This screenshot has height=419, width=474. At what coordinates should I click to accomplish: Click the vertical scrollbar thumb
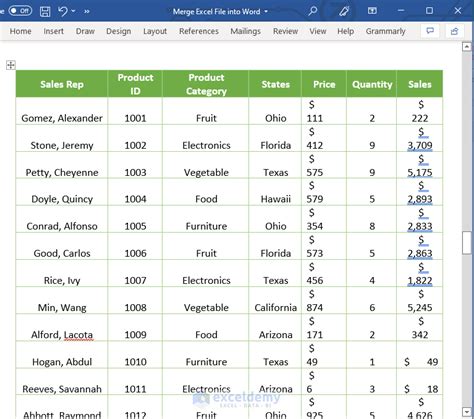pyautogui.click(x=467, y=243)
